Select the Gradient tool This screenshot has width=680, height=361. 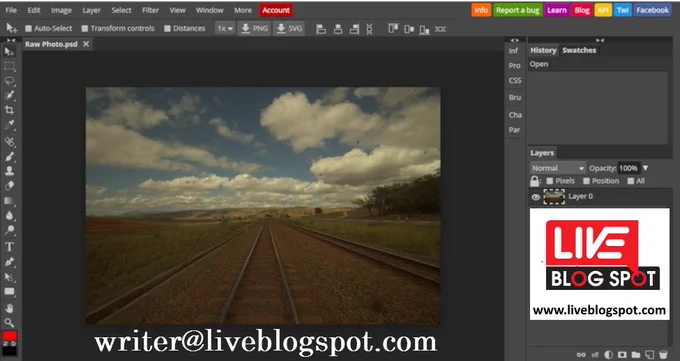9,201
